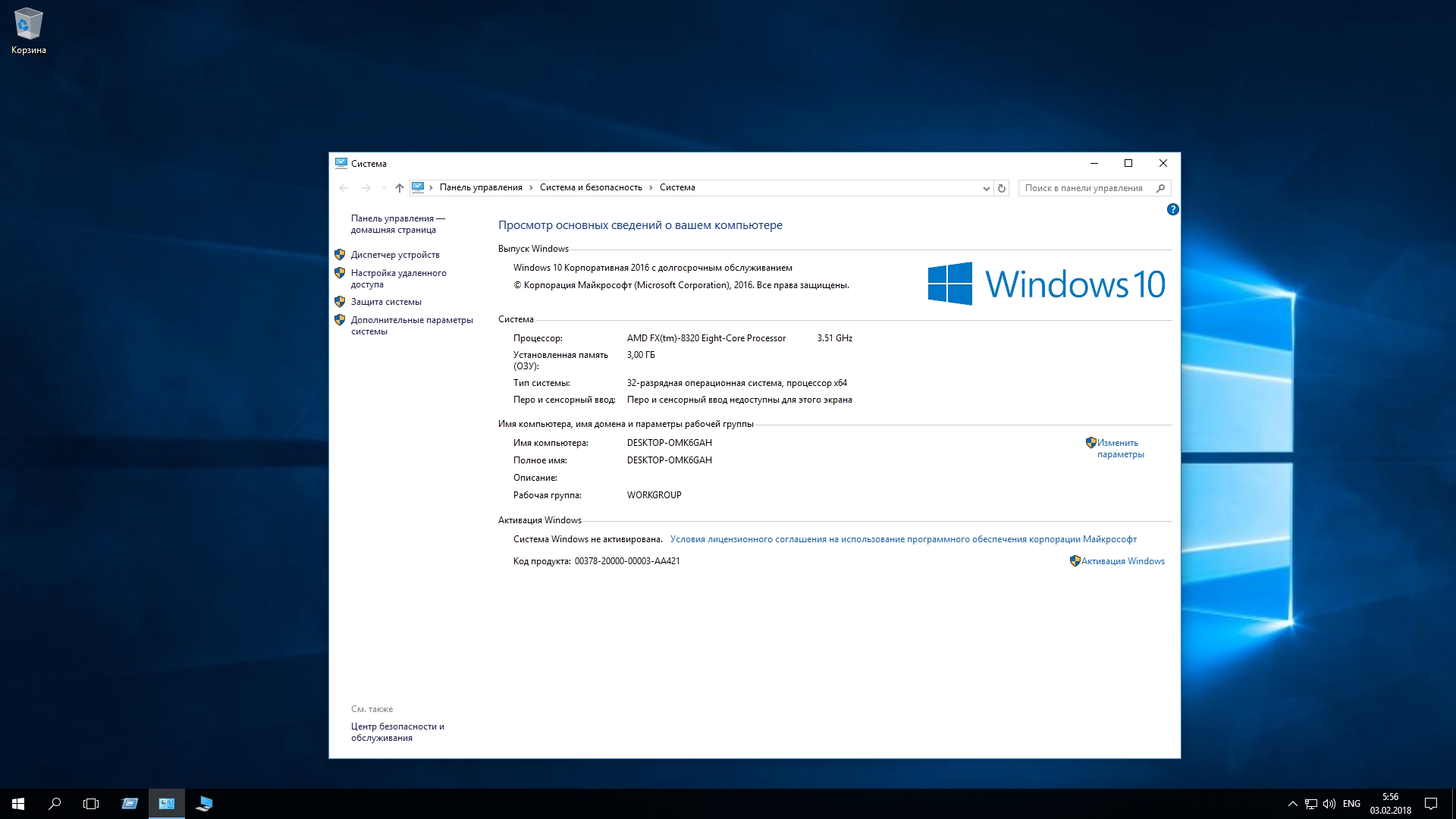Viewport: 1456px width, 819px height.
Task: Click the control panel search field
Action: click(1084, 188)
